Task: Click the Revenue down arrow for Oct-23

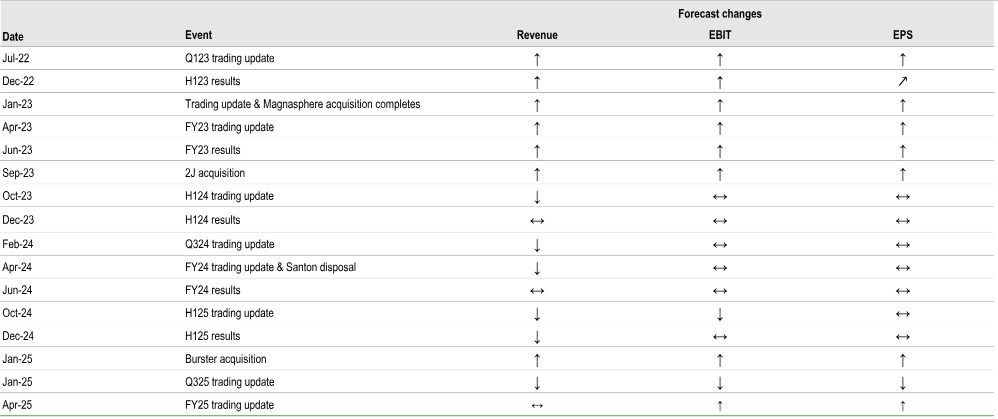Action: (537, 197)
